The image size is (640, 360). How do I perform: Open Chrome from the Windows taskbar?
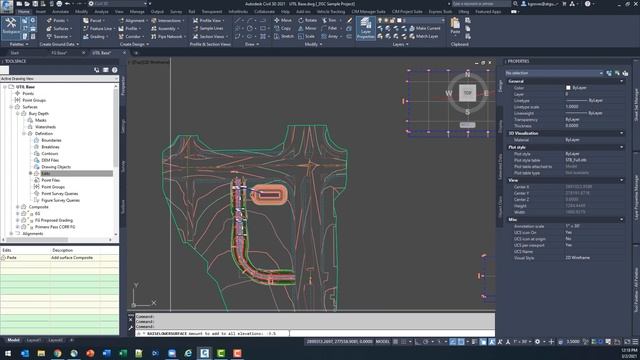[x=58, y=353]
